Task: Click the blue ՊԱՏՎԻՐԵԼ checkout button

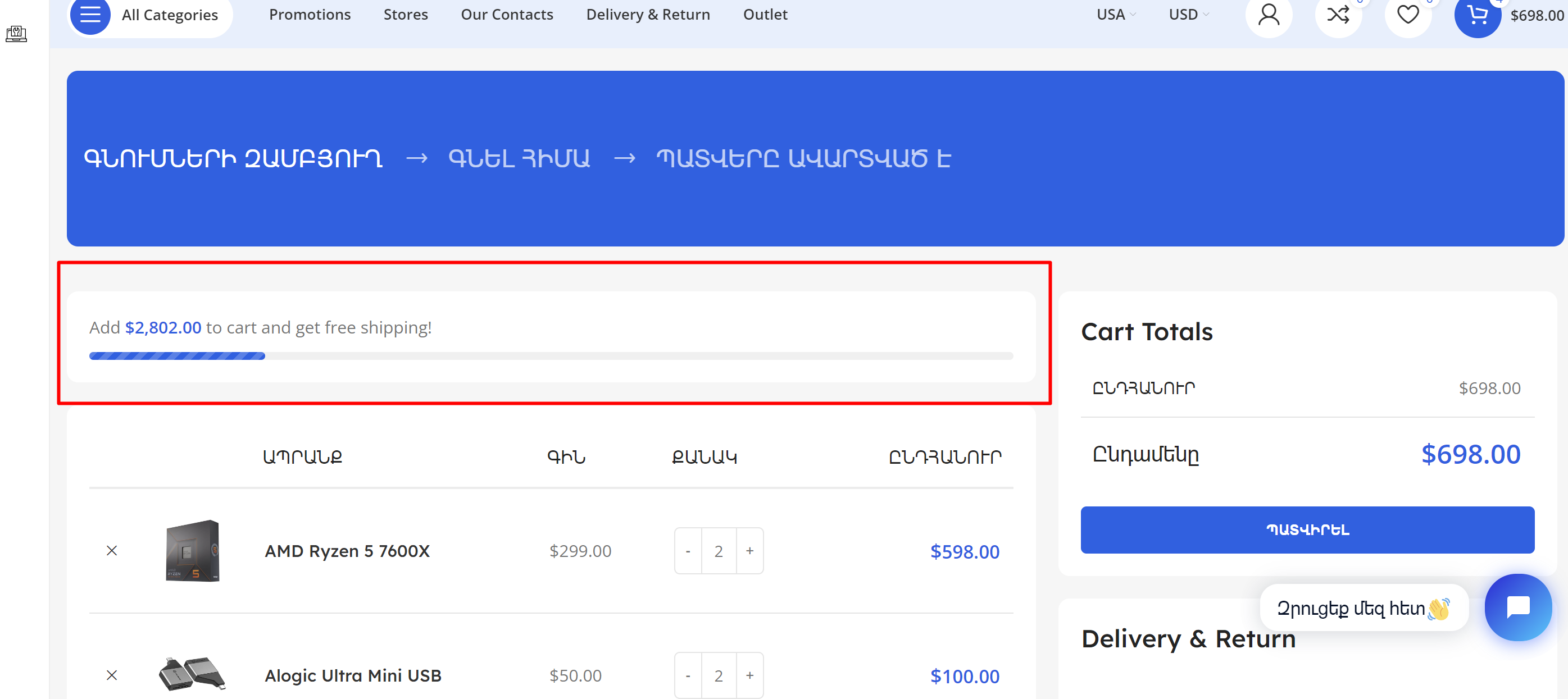Action: (x=1307, y=530)
